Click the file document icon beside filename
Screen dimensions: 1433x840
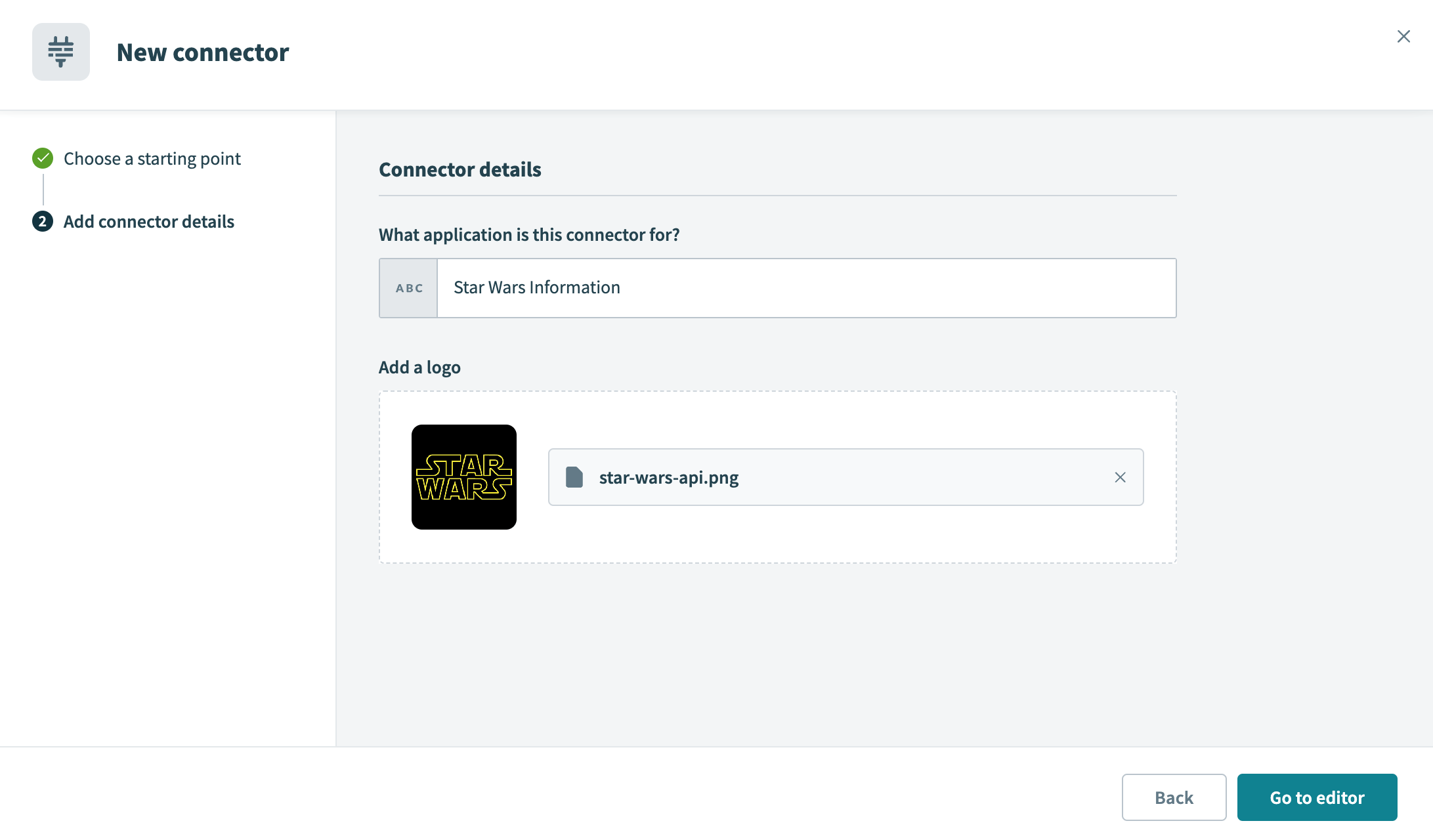tap(574, 477)
